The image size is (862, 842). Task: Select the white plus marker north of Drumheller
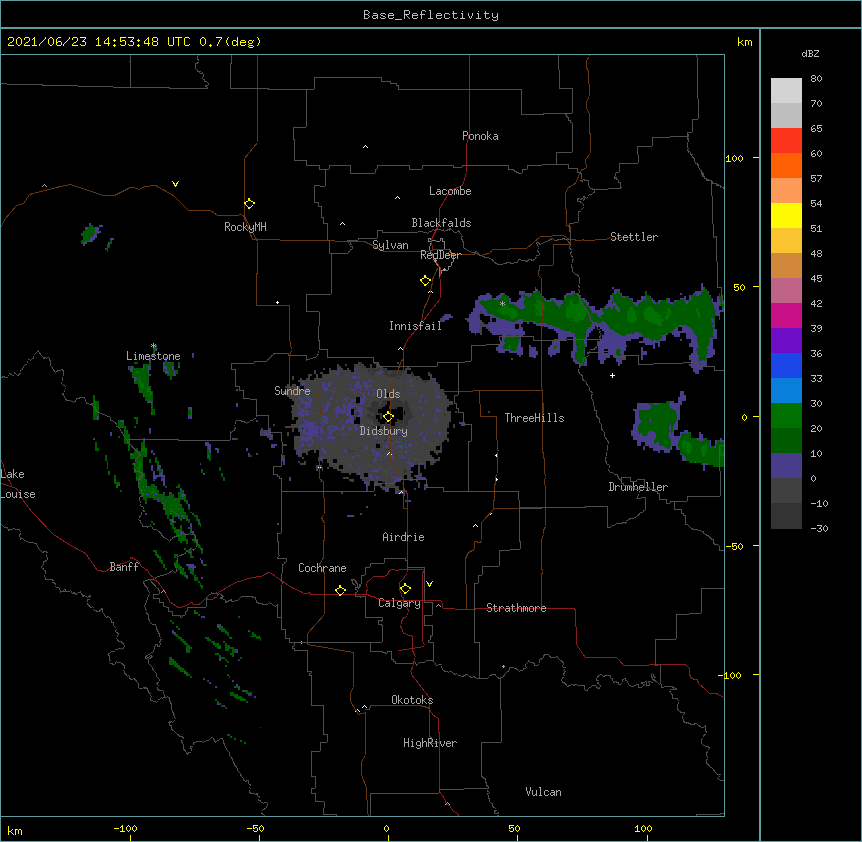pyautogui.click(x=612, y=375)
